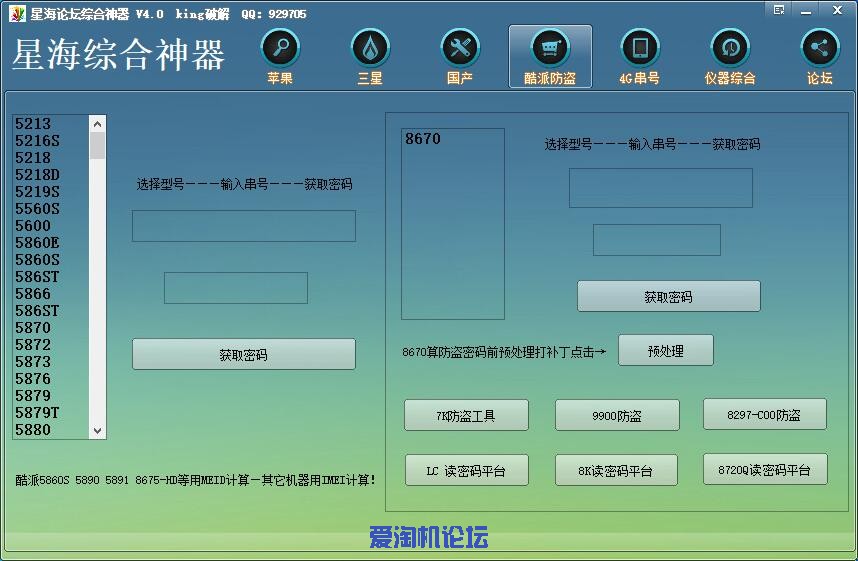The width and height of the screenshot is (858, 561).
Task: Click the wide serial input beside the model list
Action: [244, 226]
